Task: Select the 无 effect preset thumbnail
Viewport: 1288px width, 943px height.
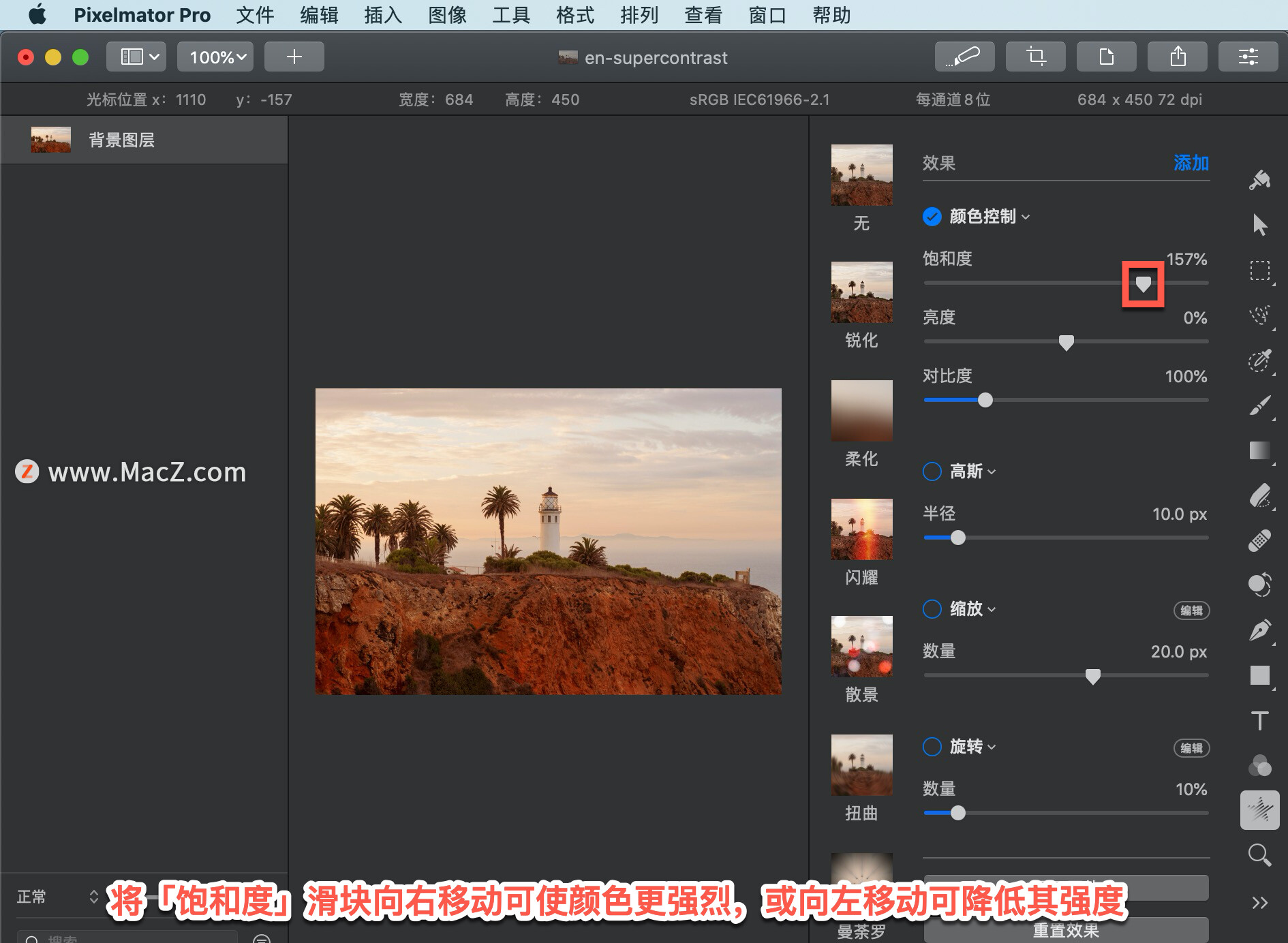Action: [861, 175]
